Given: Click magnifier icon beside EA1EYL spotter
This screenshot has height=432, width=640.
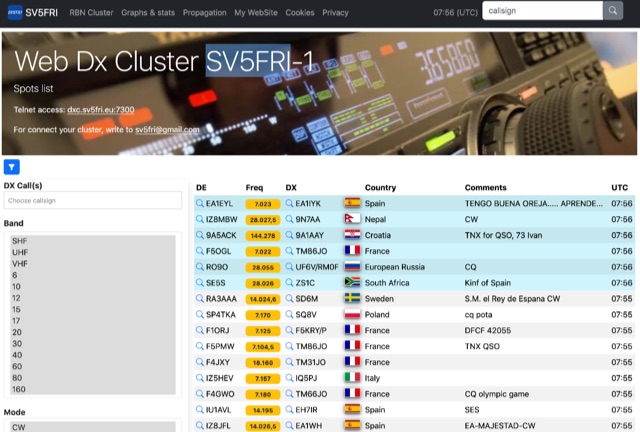Looking at the screenshot, I should 201,203.
